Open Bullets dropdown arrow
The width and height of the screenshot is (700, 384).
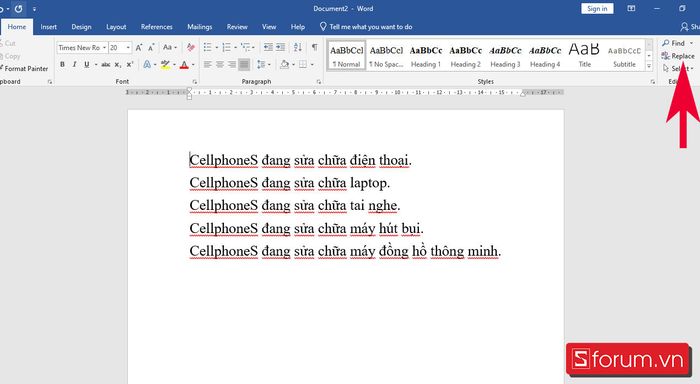tap(217, 47)
